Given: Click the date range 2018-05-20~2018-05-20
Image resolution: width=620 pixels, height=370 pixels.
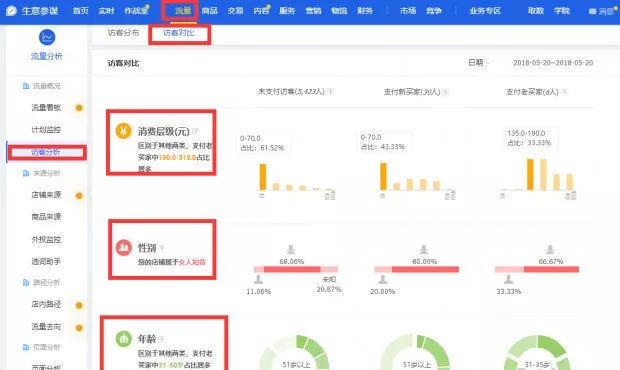Looking at the screenshot, I should [x=553, y=63].
